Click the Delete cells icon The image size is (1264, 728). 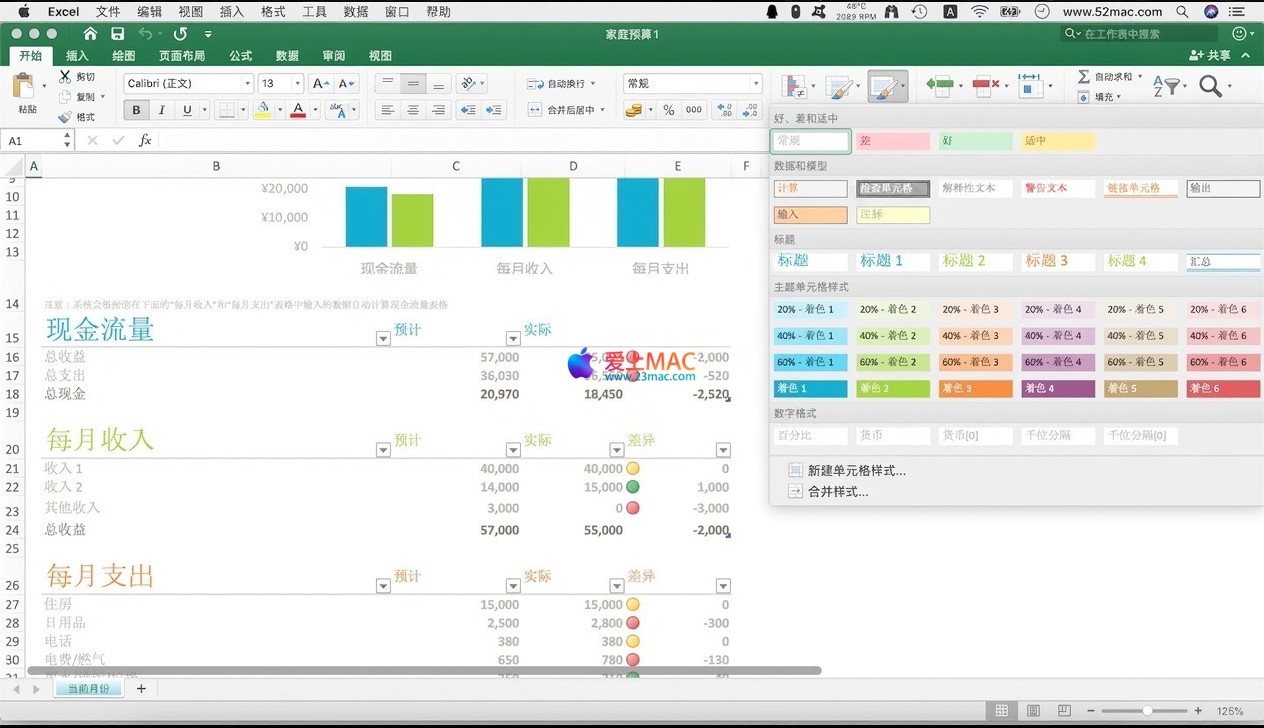[985, 87]
